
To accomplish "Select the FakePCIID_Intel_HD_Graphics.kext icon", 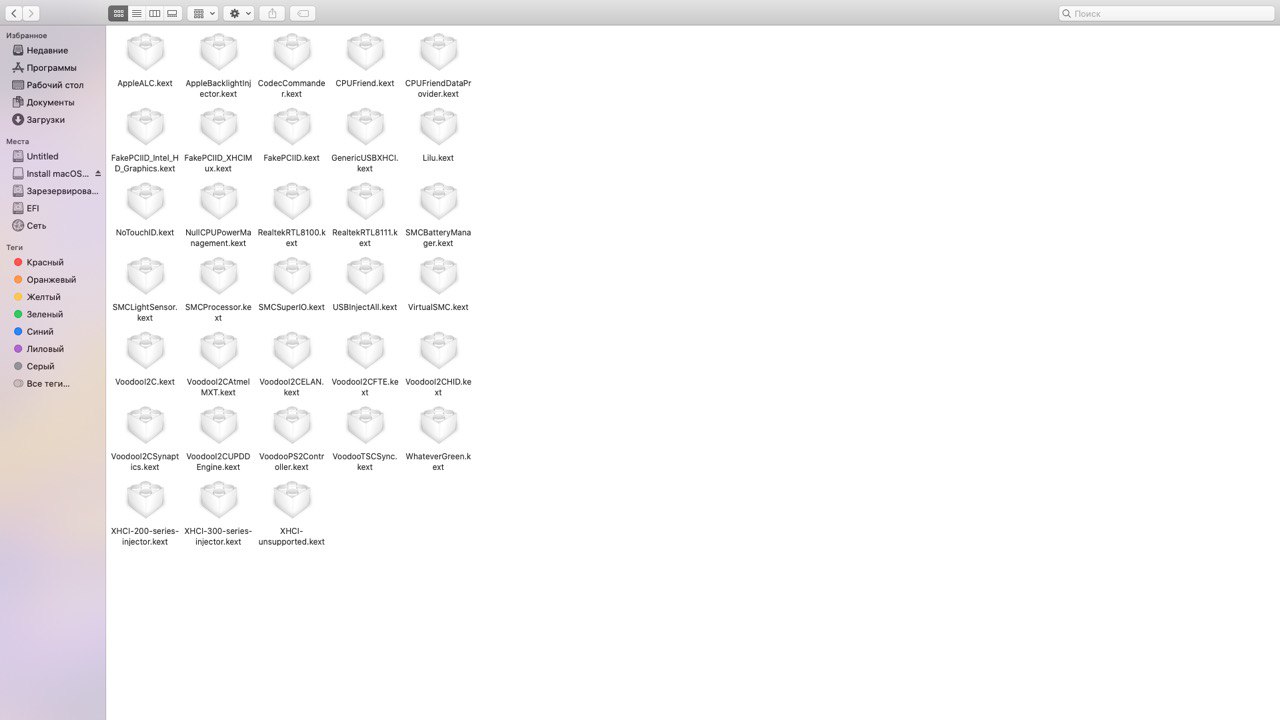I will [x=145, y=127].
